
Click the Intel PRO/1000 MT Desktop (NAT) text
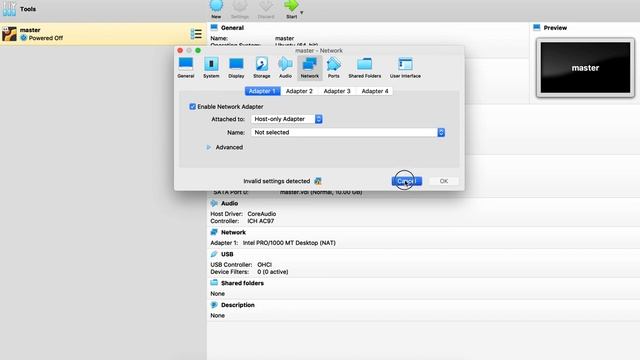point(289,243)
